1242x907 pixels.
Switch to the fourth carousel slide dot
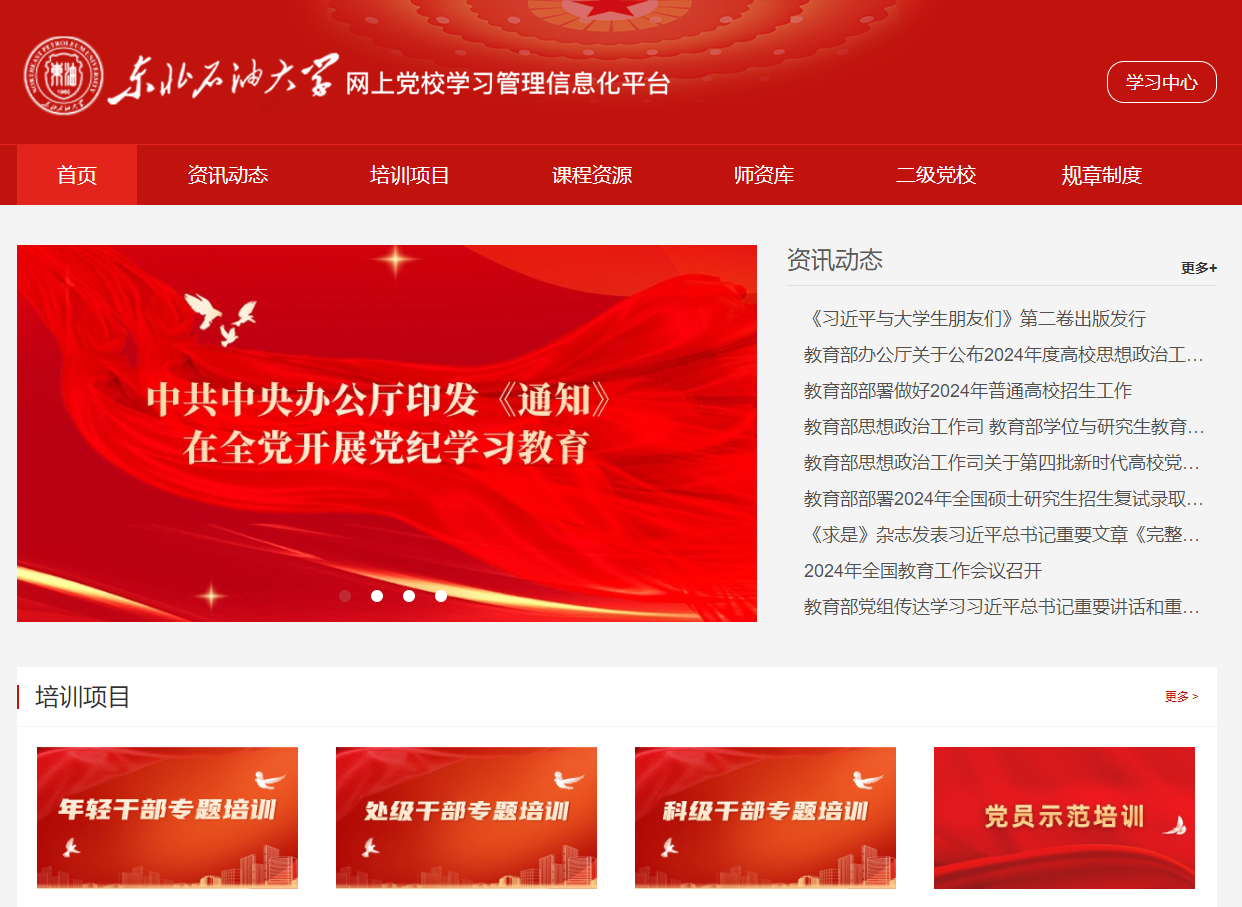[441, 596]
